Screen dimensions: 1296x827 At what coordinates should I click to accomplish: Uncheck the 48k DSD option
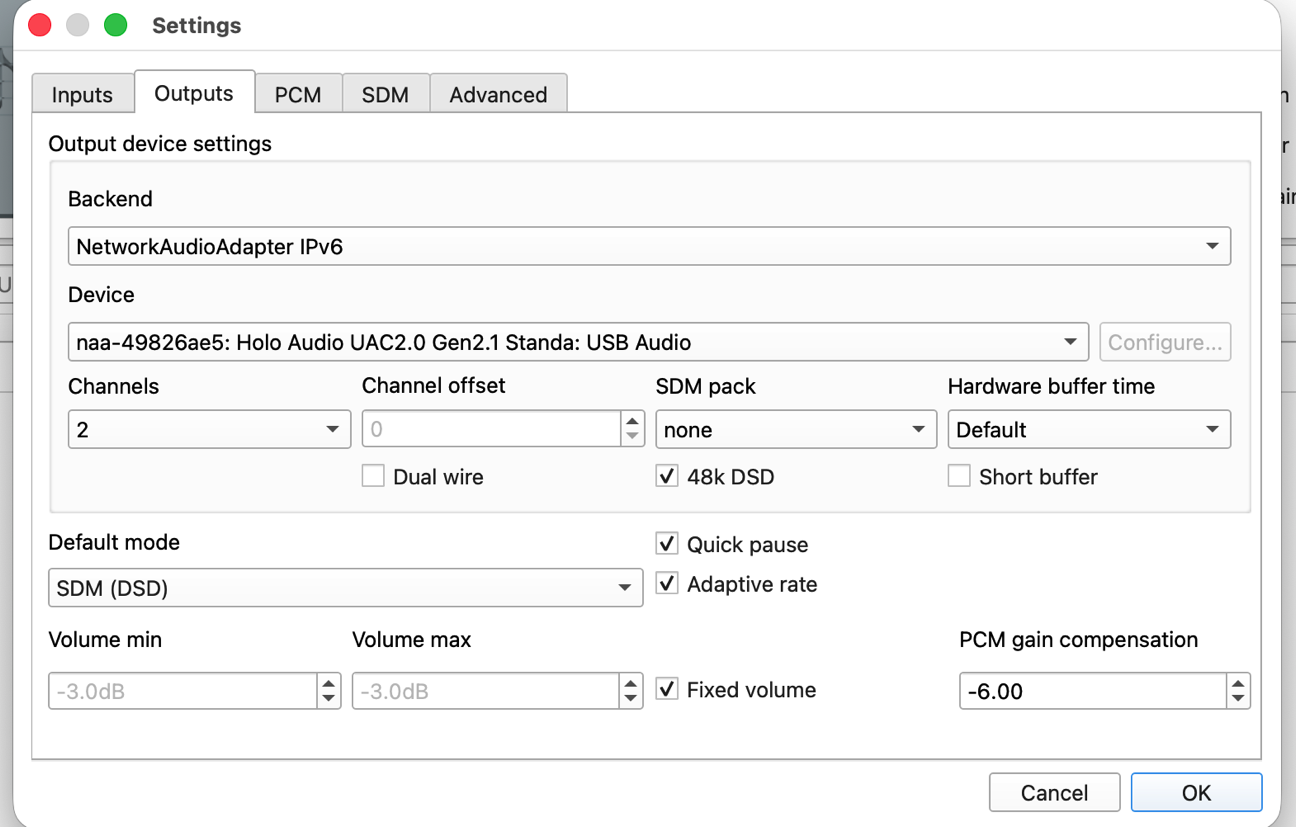[x=667, y=477]
